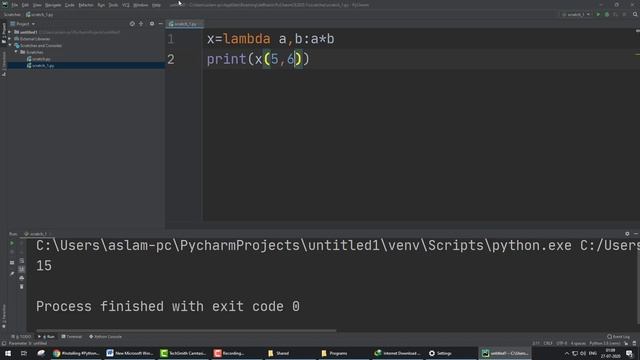Open the Settings taskbar item
Viewport: 640px width, 360px height.
(440, 353)
